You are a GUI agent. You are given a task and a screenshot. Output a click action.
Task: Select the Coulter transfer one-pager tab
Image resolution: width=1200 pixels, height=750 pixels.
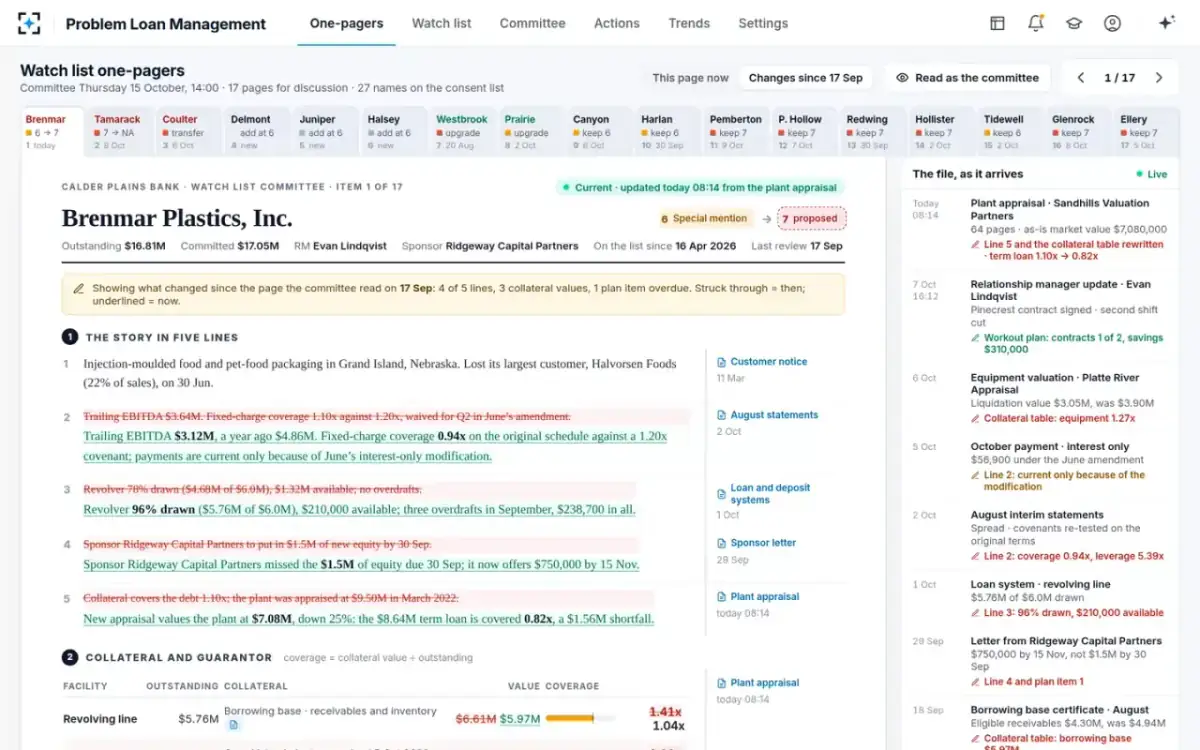(189, 132)
